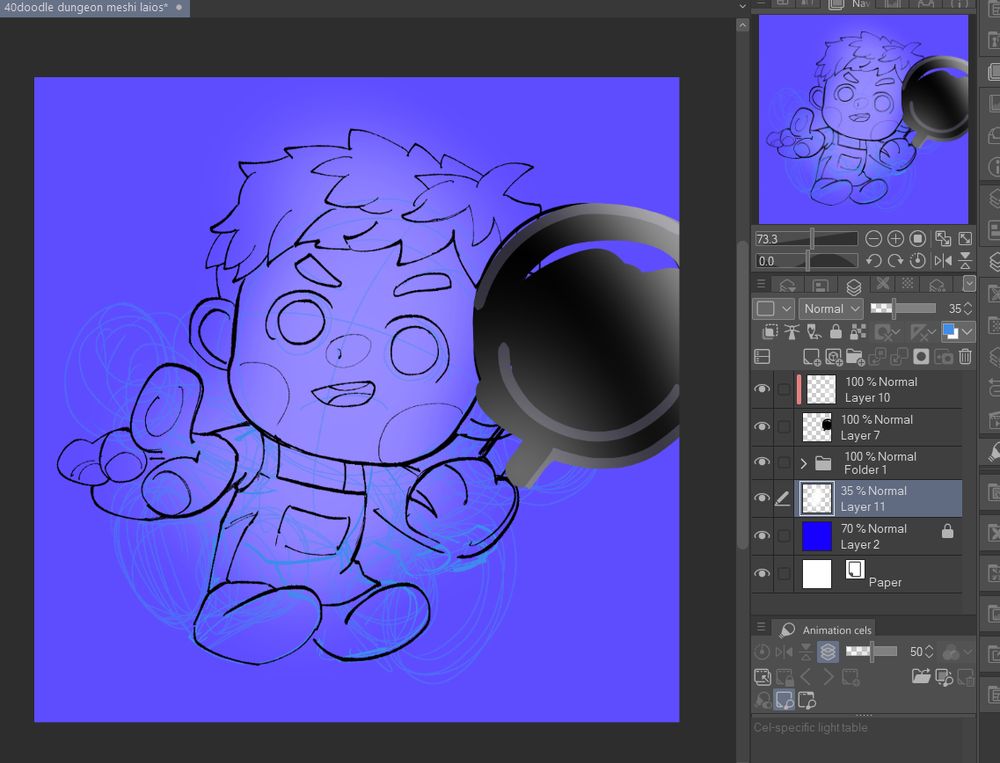Toggle Clip to Layer Below icon

770,332
